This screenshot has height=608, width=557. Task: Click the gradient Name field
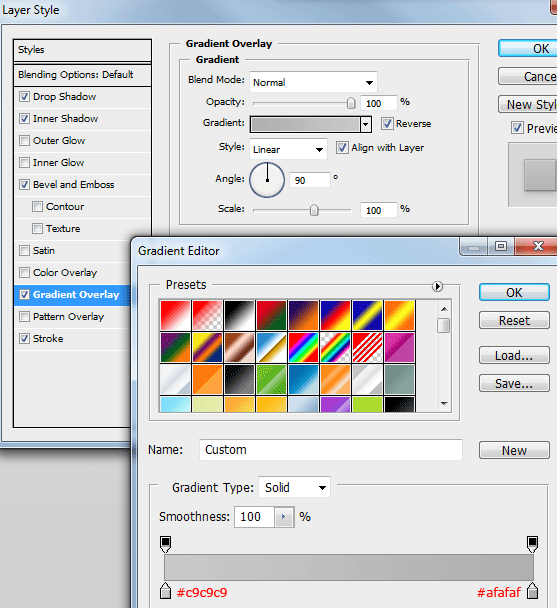(331, 450)
